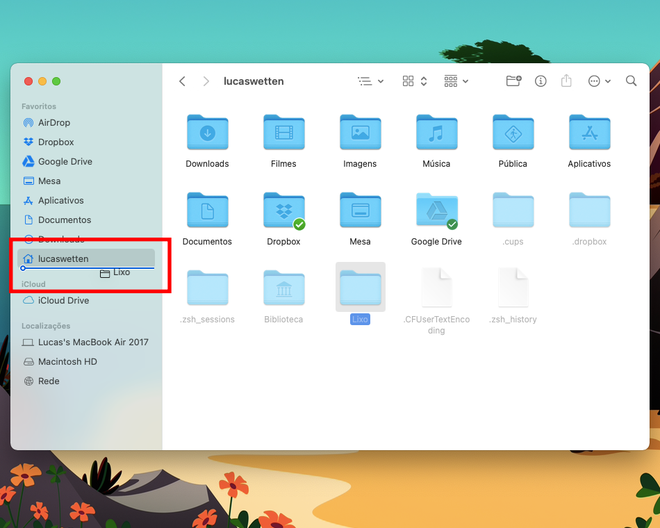Open AirDrop in the sidebar
Image resolution: width=660 pixels, height=528 pixels.
[x=86, y=123]
